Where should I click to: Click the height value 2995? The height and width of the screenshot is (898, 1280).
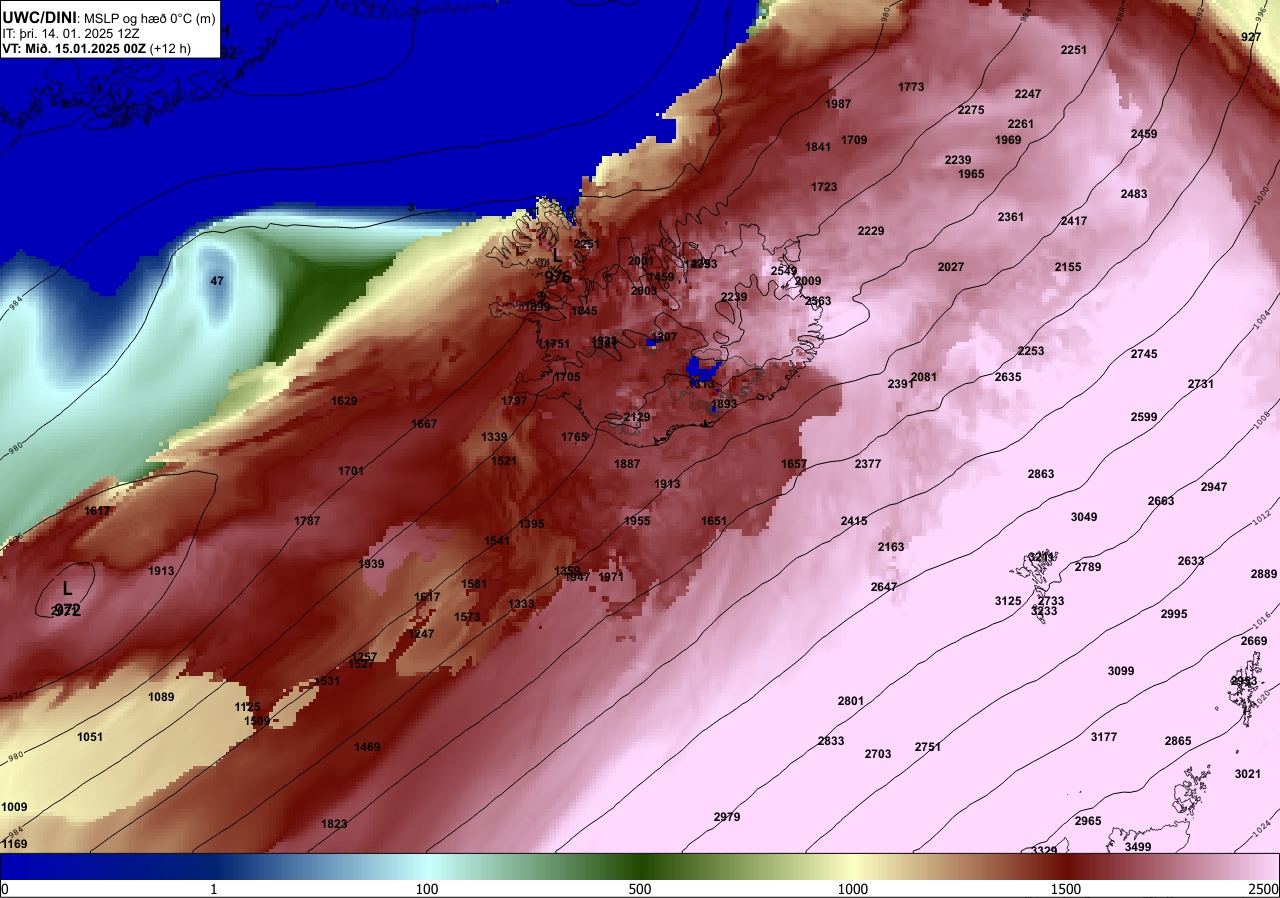pos(1174,614)
